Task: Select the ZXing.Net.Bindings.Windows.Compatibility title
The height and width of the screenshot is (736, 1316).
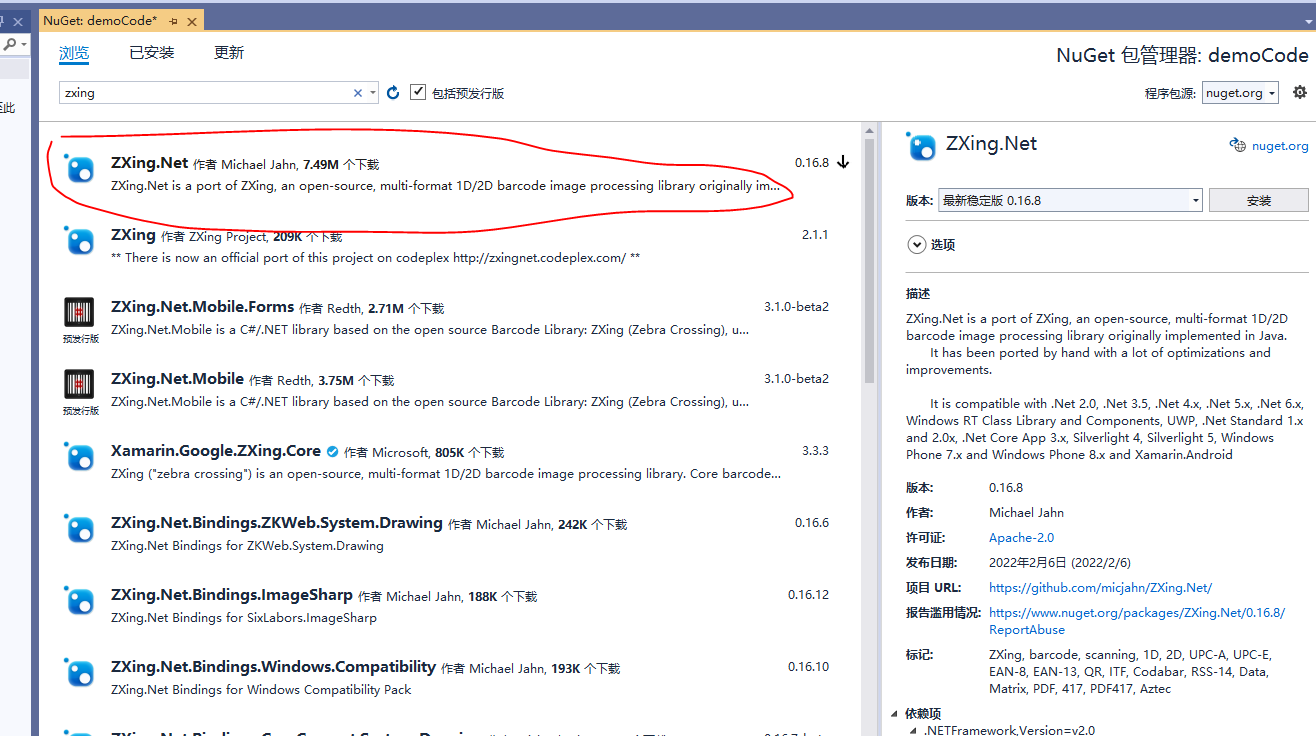Action: point(273,666)
